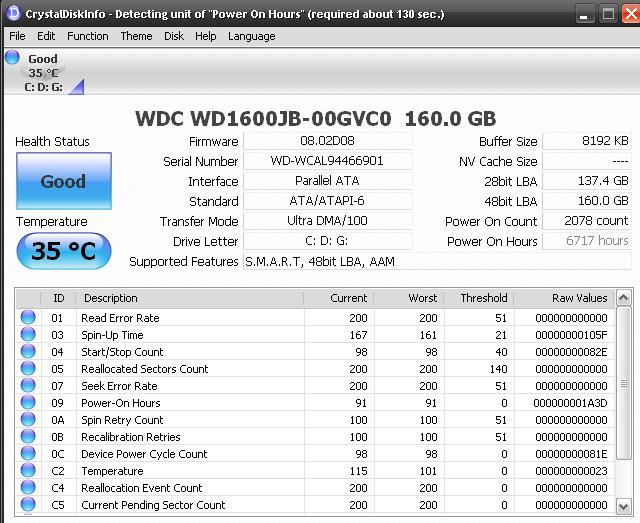Open the Disk menu
Screen dimensions: 640x523
click(x=174, y=36)
